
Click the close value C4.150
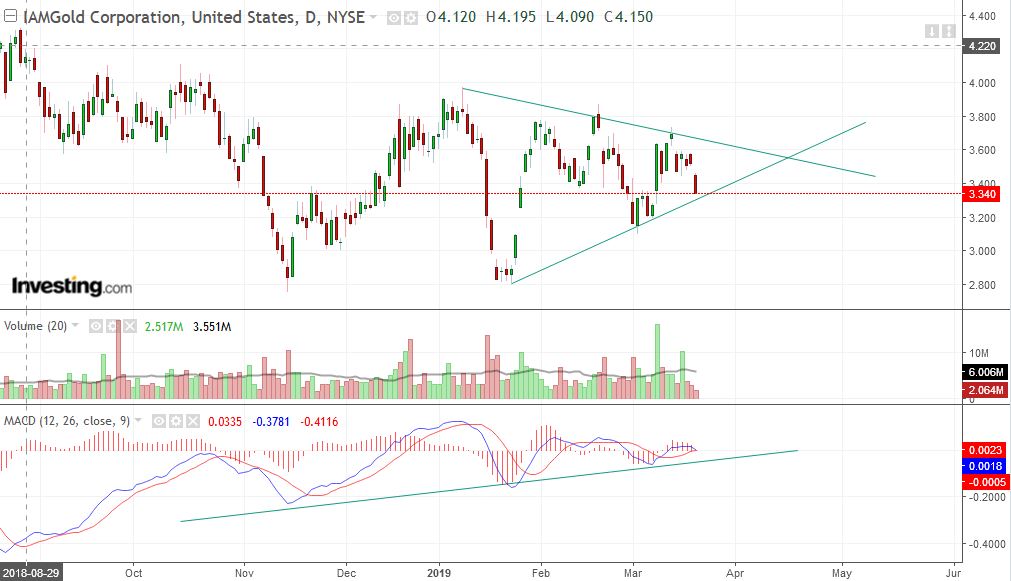tap(629, 17)
